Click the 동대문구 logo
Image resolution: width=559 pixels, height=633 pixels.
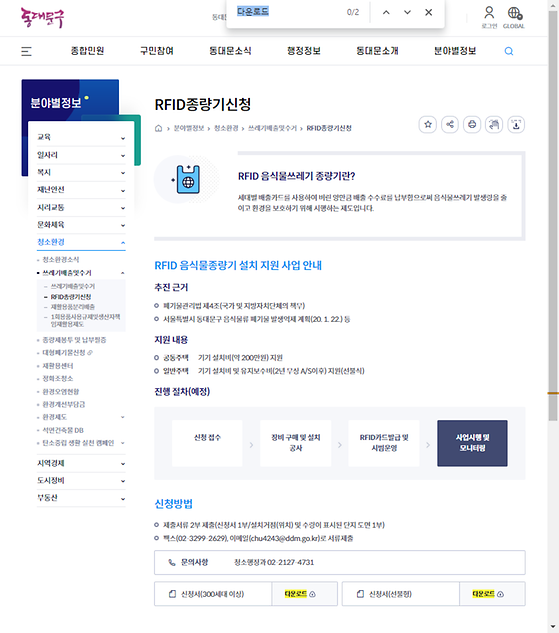pyautogui.click(x=42, y=18)
